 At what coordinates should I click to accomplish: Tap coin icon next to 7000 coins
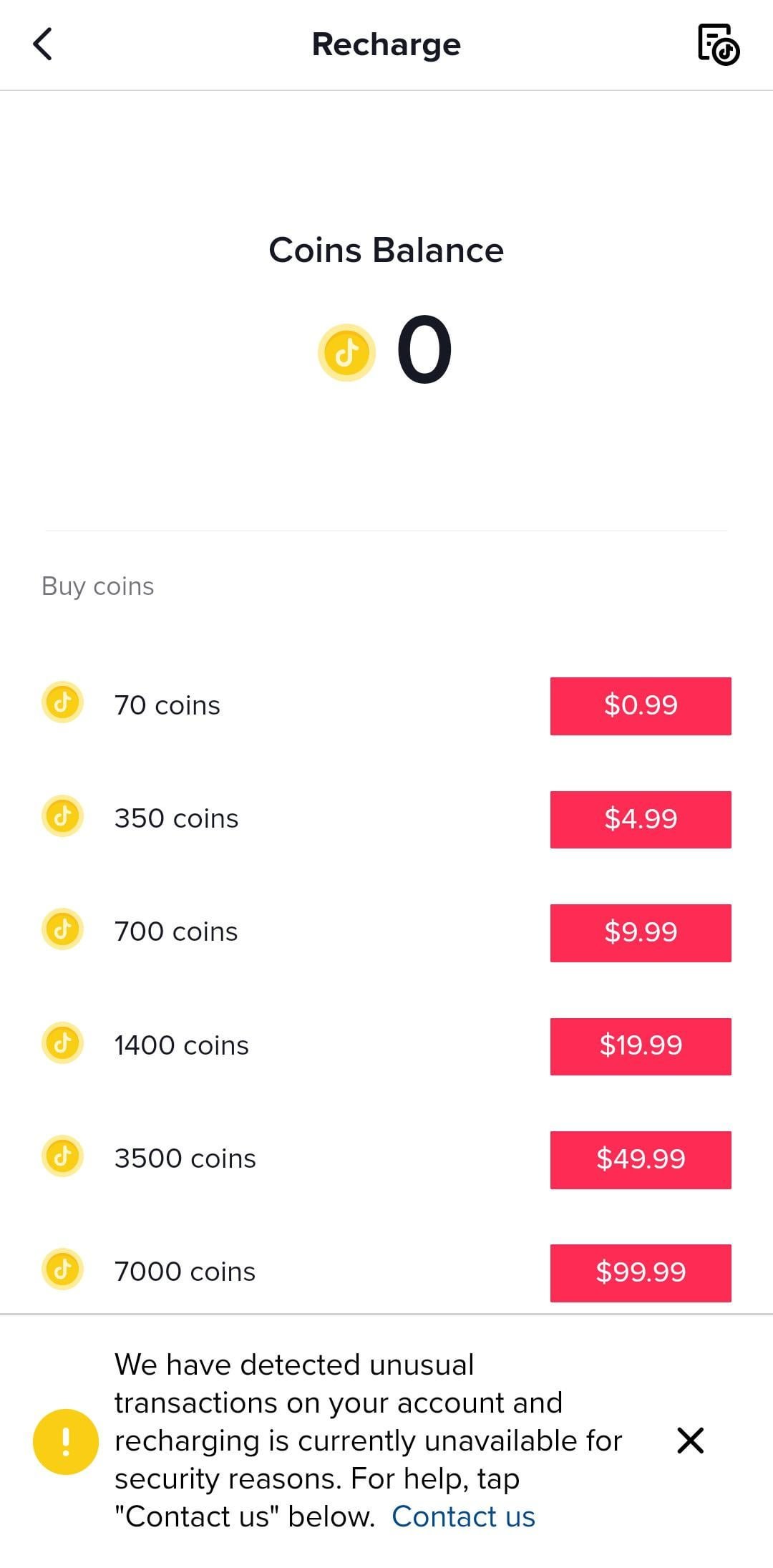(x=63, y=1269)
